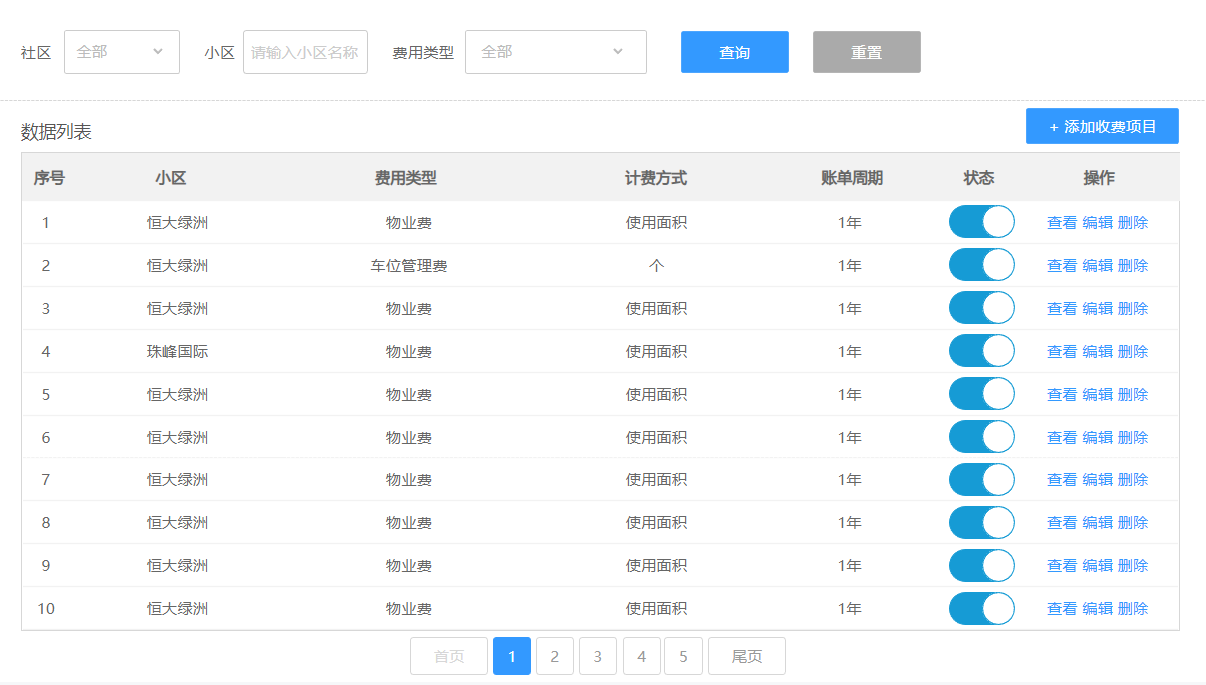Click the 添加收费项目 button

tap(1102, 127)
